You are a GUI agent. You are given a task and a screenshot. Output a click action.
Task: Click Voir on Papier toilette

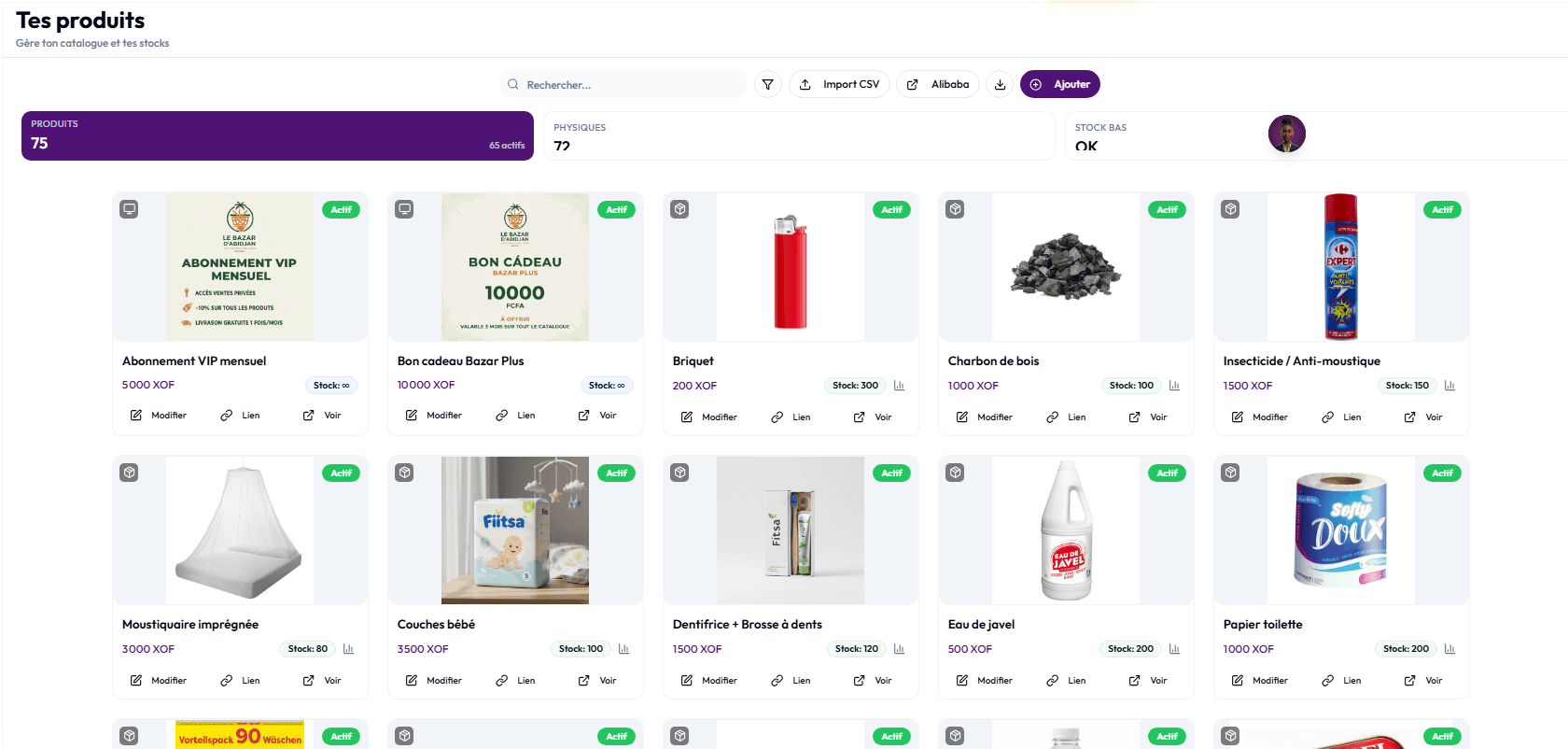1423,681
